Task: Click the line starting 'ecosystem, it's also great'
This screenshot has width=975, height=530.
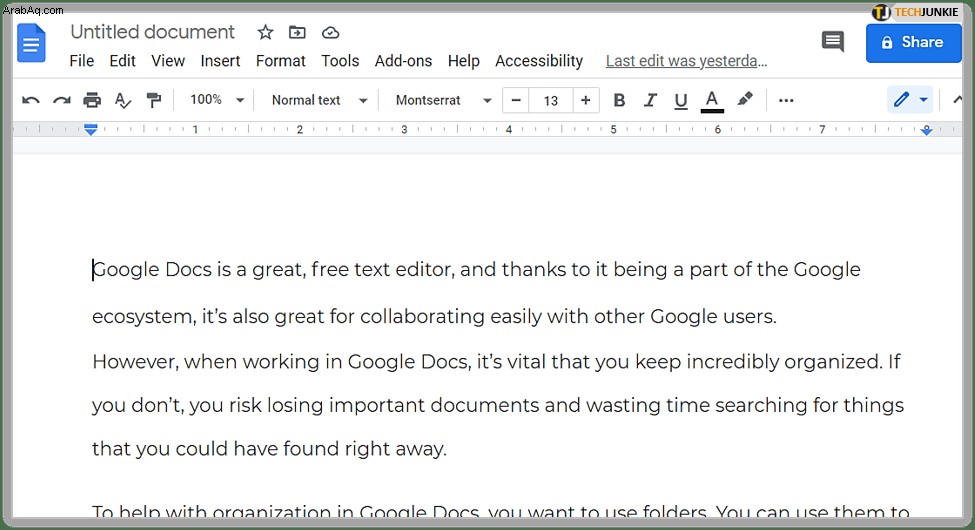Action: point(434,316)
